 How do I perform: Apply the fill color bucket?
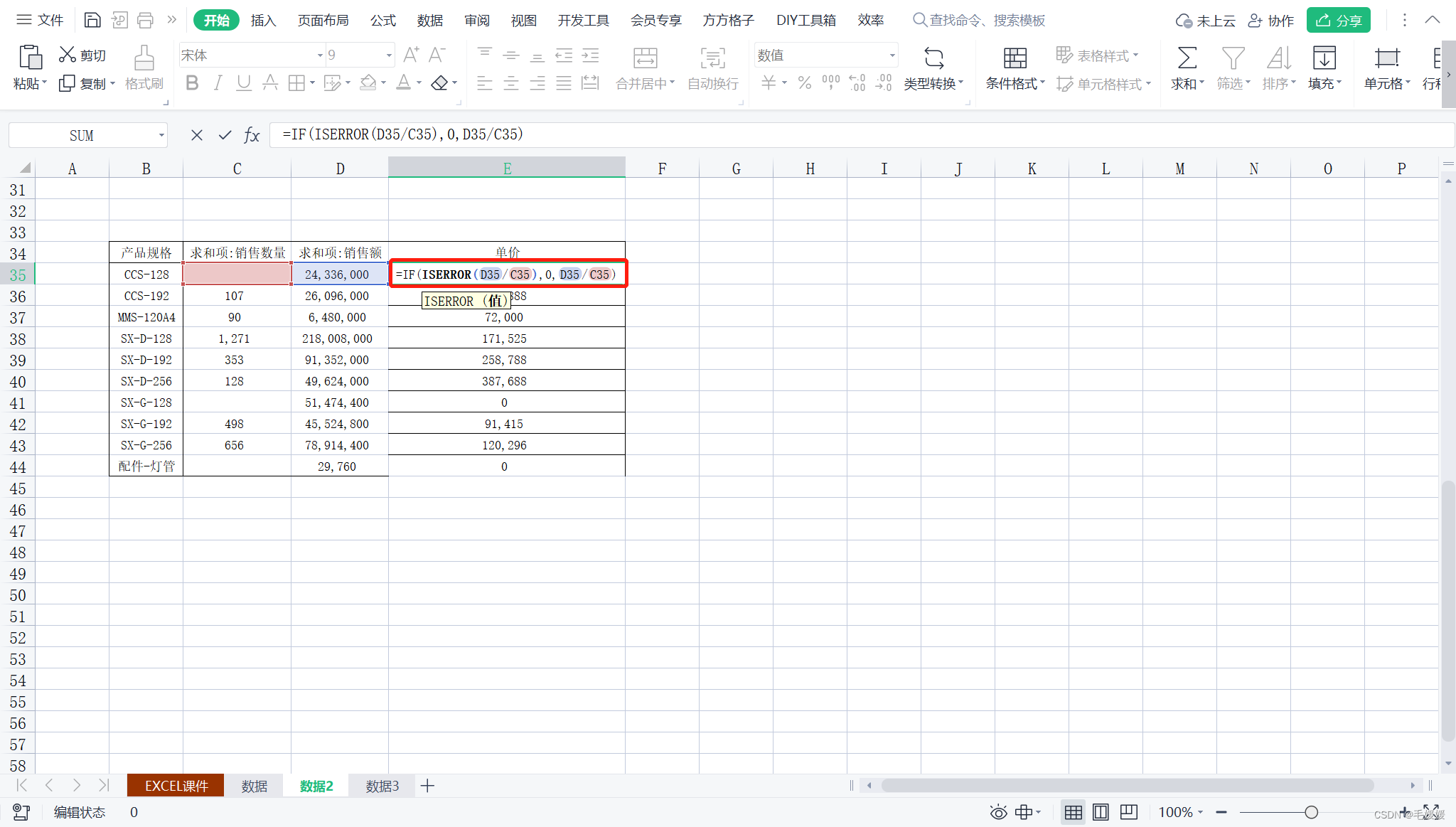tap(368, 83)
